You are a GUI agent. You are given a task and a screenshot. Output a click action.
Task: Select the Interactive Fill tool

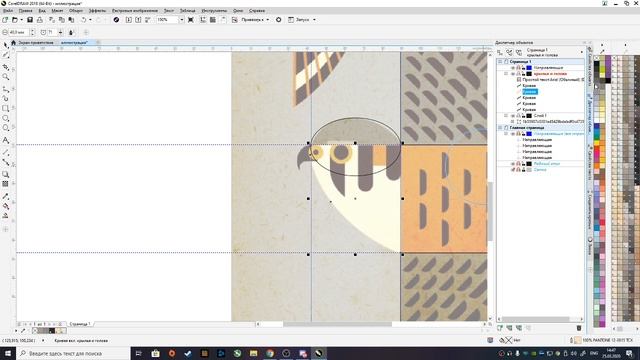pos(5,206)
